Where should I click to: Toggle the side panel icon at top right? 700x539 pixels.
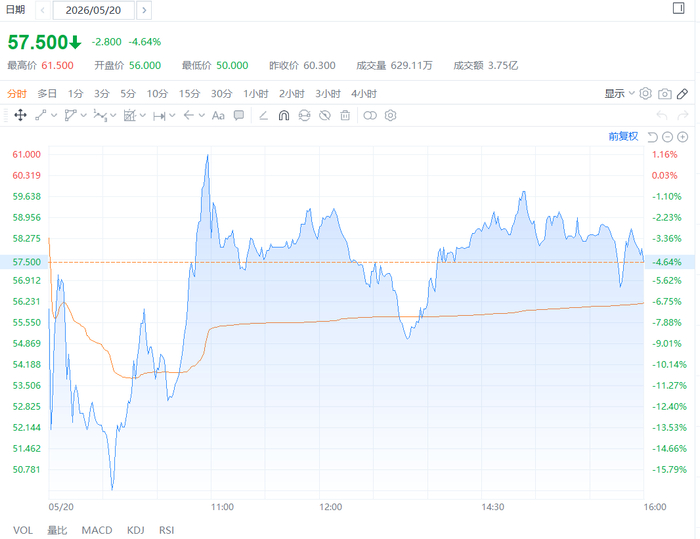click(679, 8)
